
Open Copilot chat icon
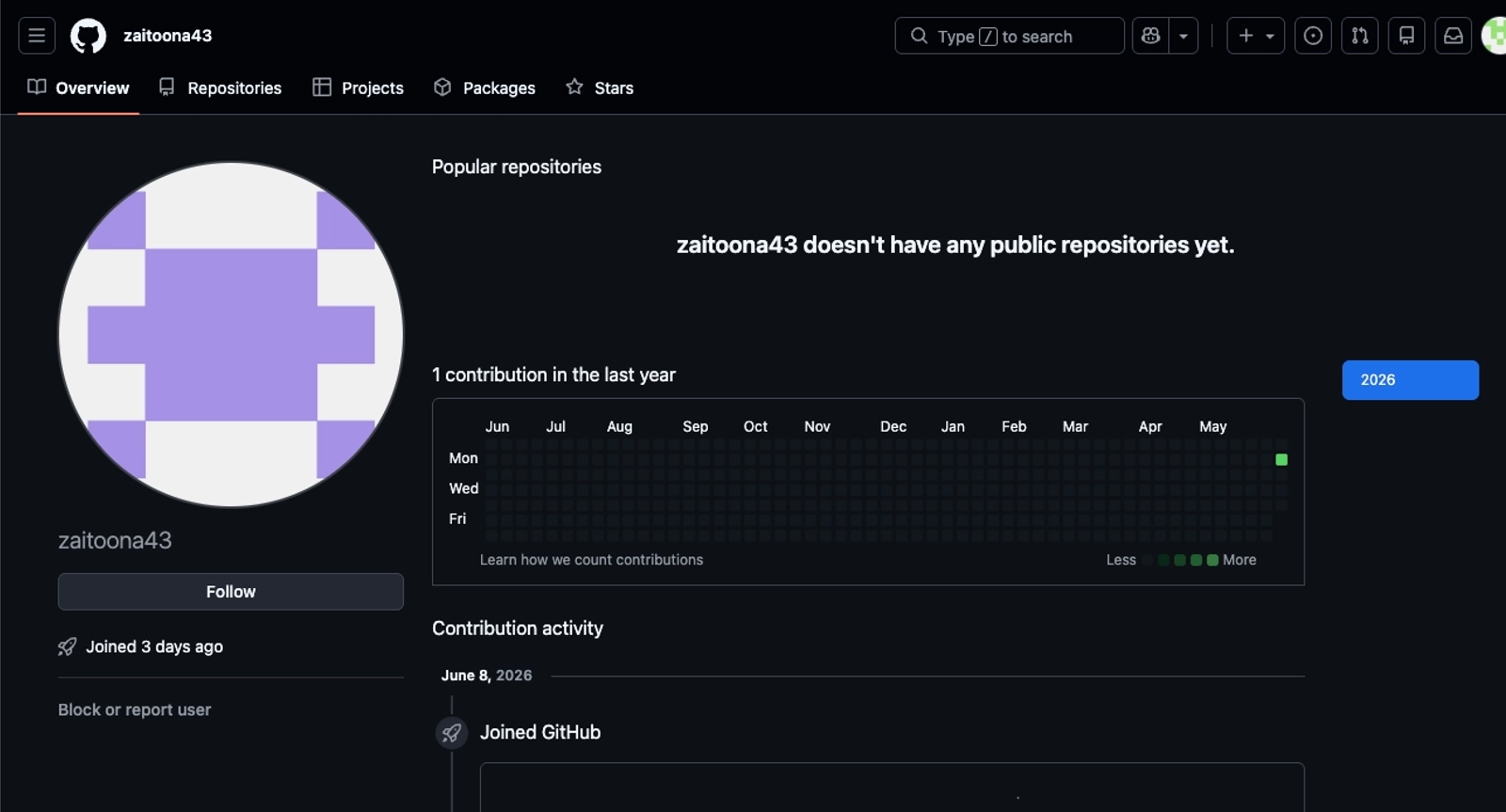tap(1150, 36)
